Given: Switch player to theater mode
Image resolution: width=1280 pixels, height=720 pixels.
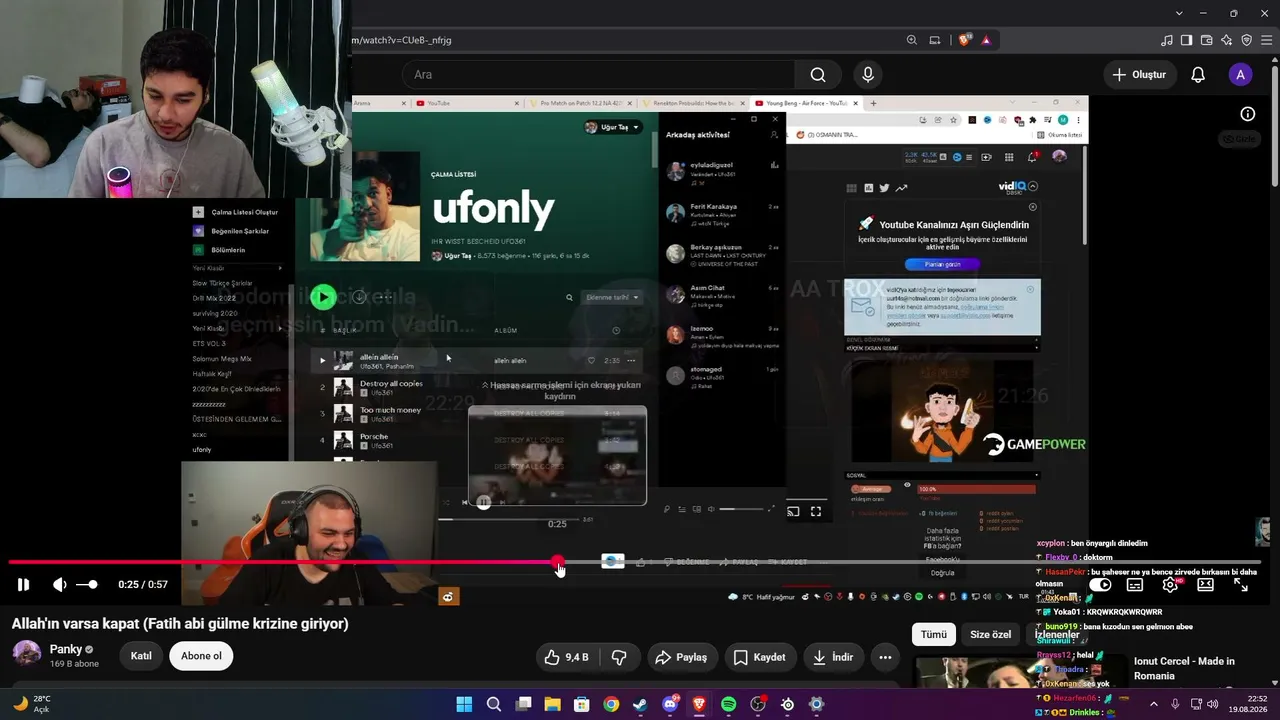Looking at the screenshot, I should (x=1206, y=585).
